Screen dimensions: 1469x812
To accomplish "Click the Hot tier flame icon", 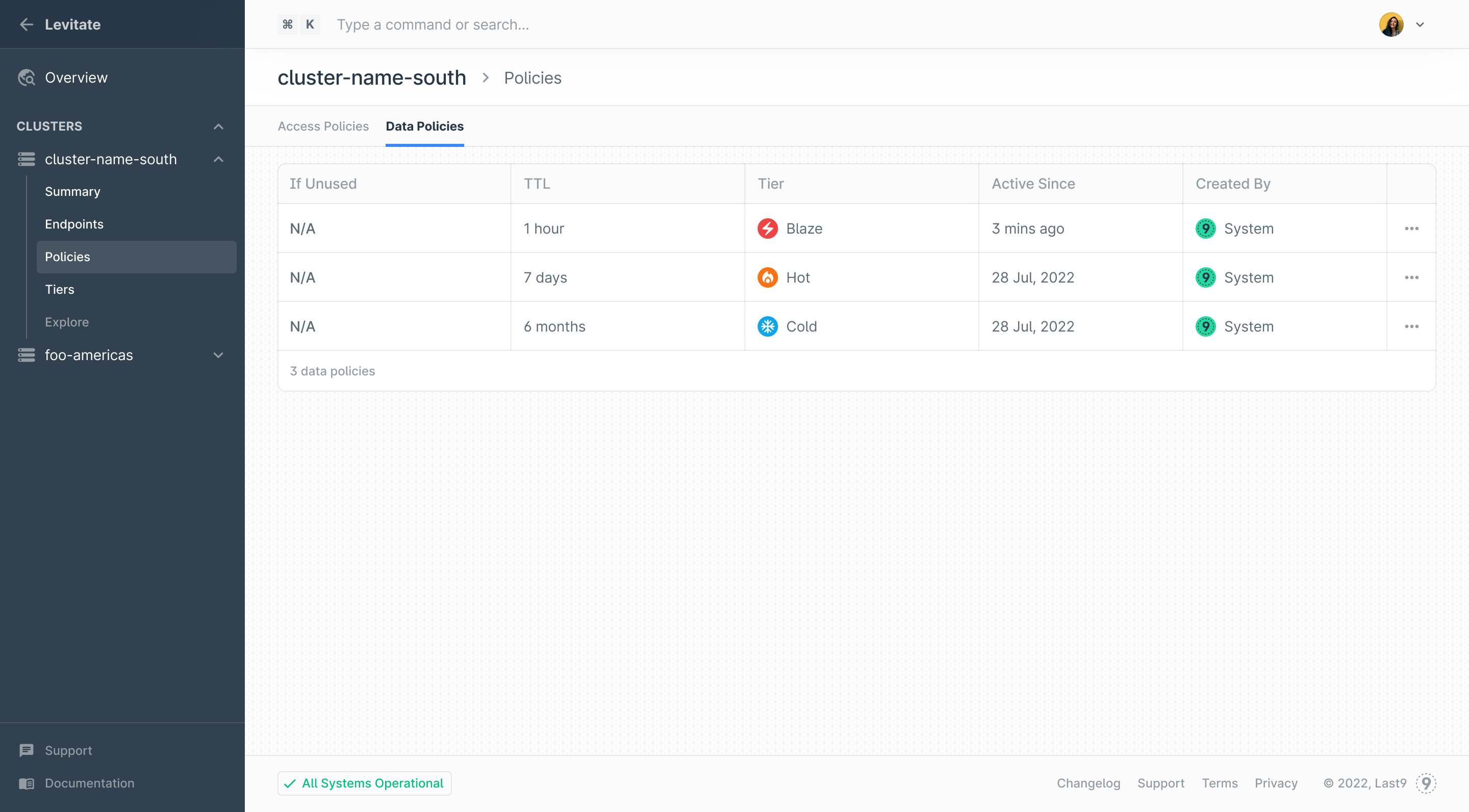I will (768, 277).
